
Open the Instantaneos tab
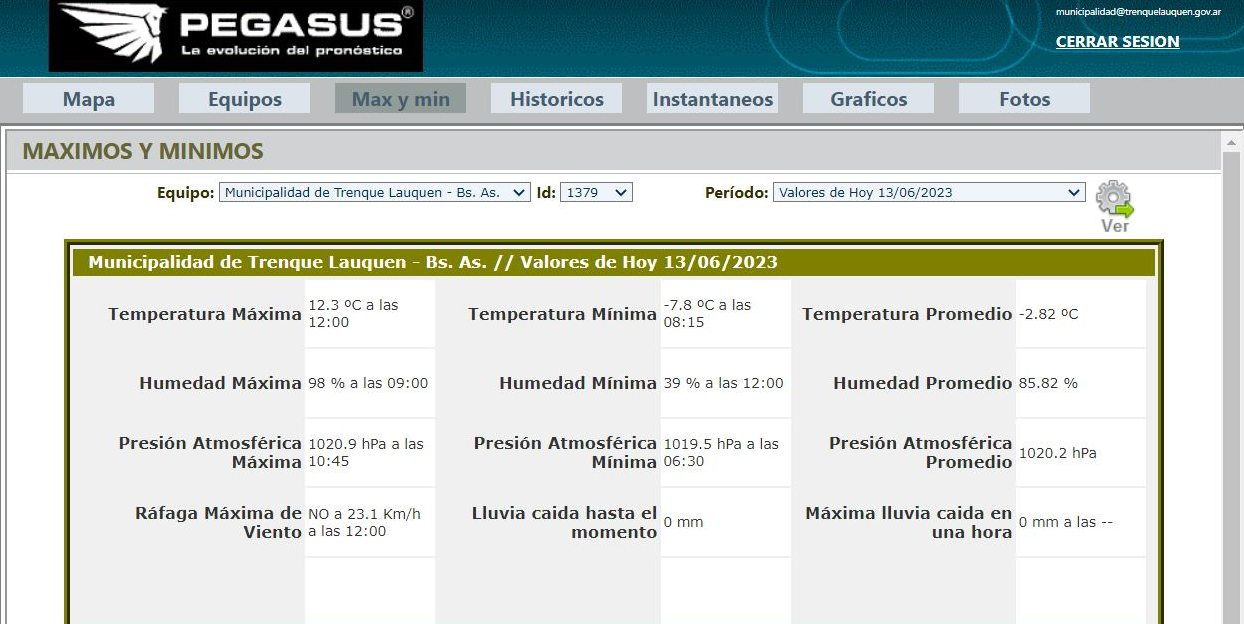click(x=712, y=99)
